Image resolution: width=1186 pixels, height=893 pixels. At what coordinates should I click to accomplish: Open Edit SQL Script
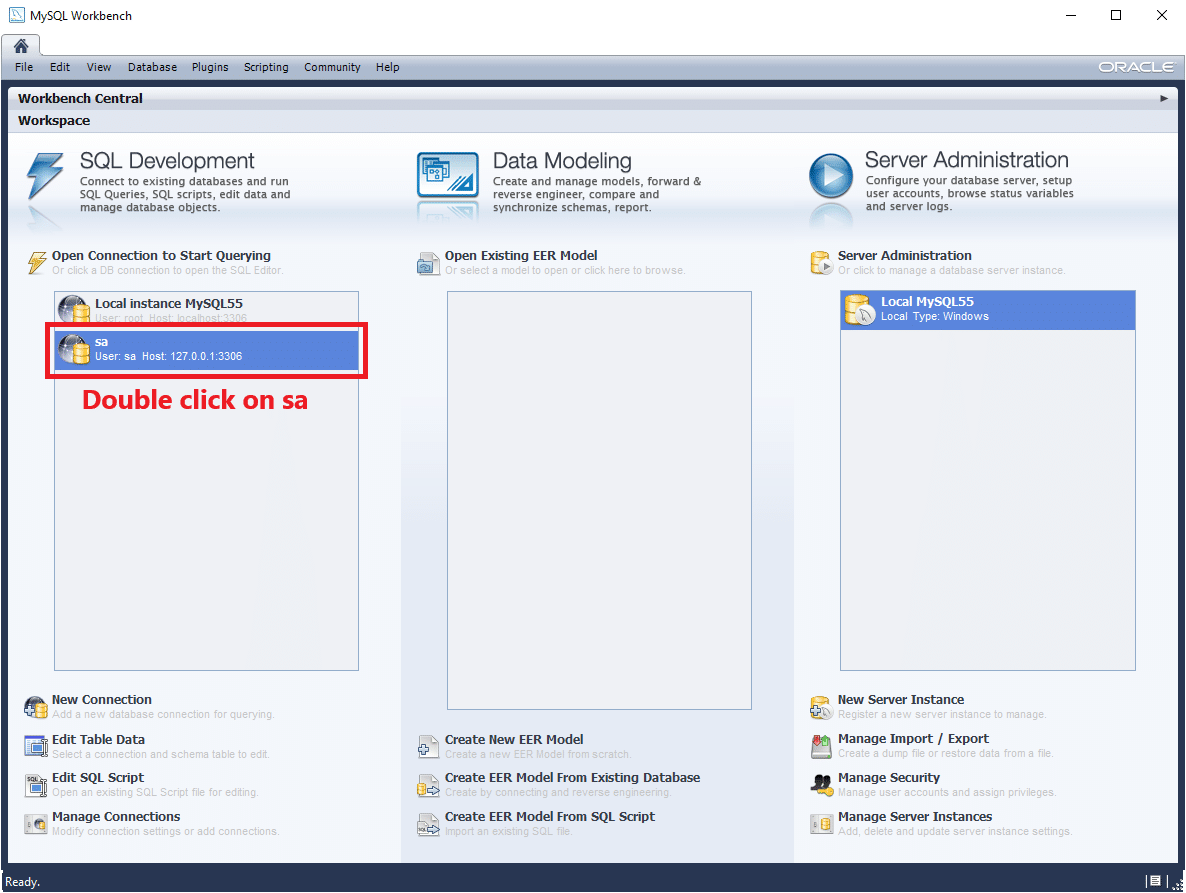click(98, 777)
